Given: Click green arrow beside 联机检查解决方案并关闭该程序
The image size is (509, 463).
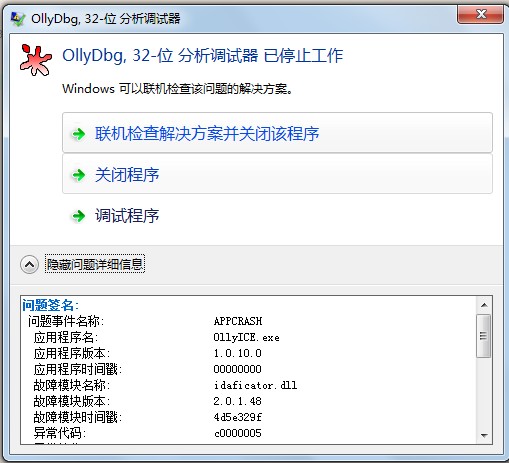Looking at the screenshot, I should [79, 134].
